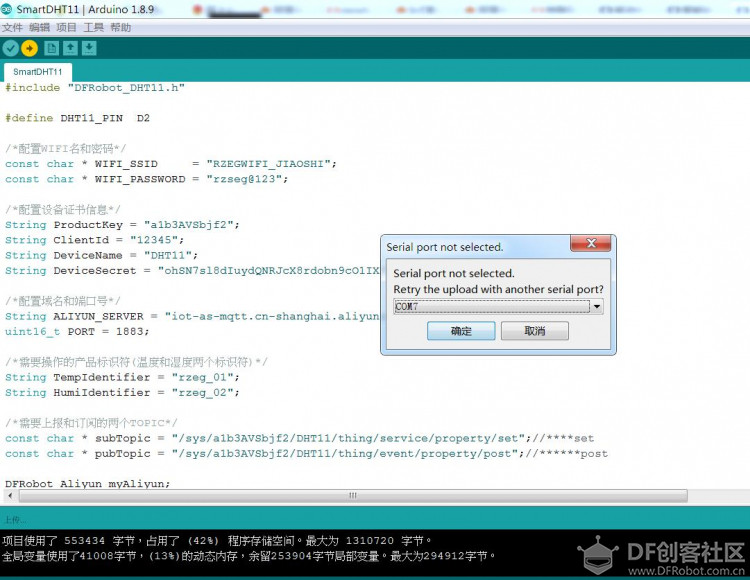Click the 需要上报和订阅的两个TOPIC comment
This screenshot has height=580, width=750.
click(91, 423)
